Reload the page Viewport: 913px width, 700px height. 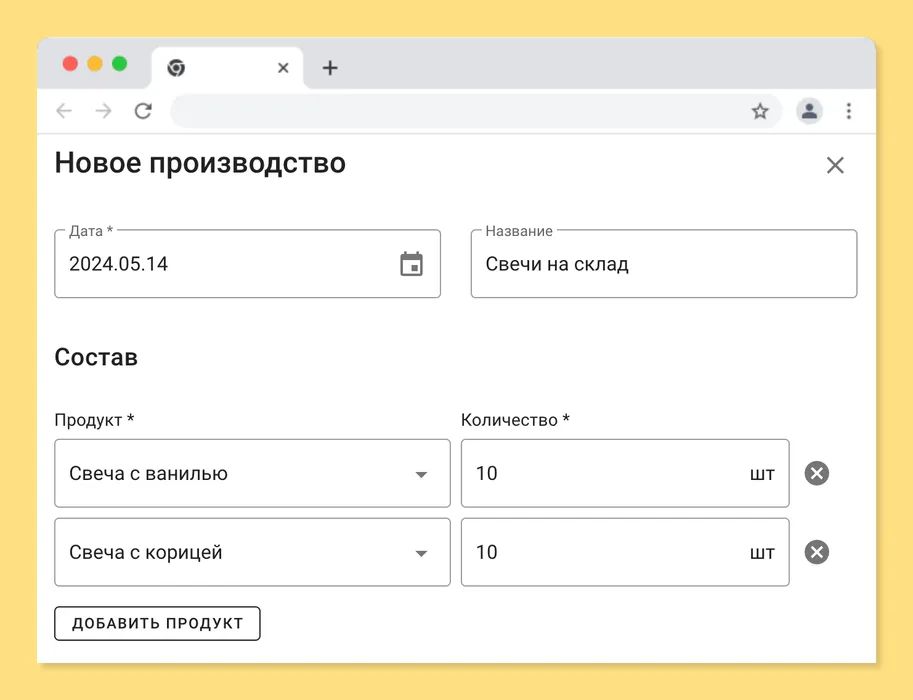(143, 111)
